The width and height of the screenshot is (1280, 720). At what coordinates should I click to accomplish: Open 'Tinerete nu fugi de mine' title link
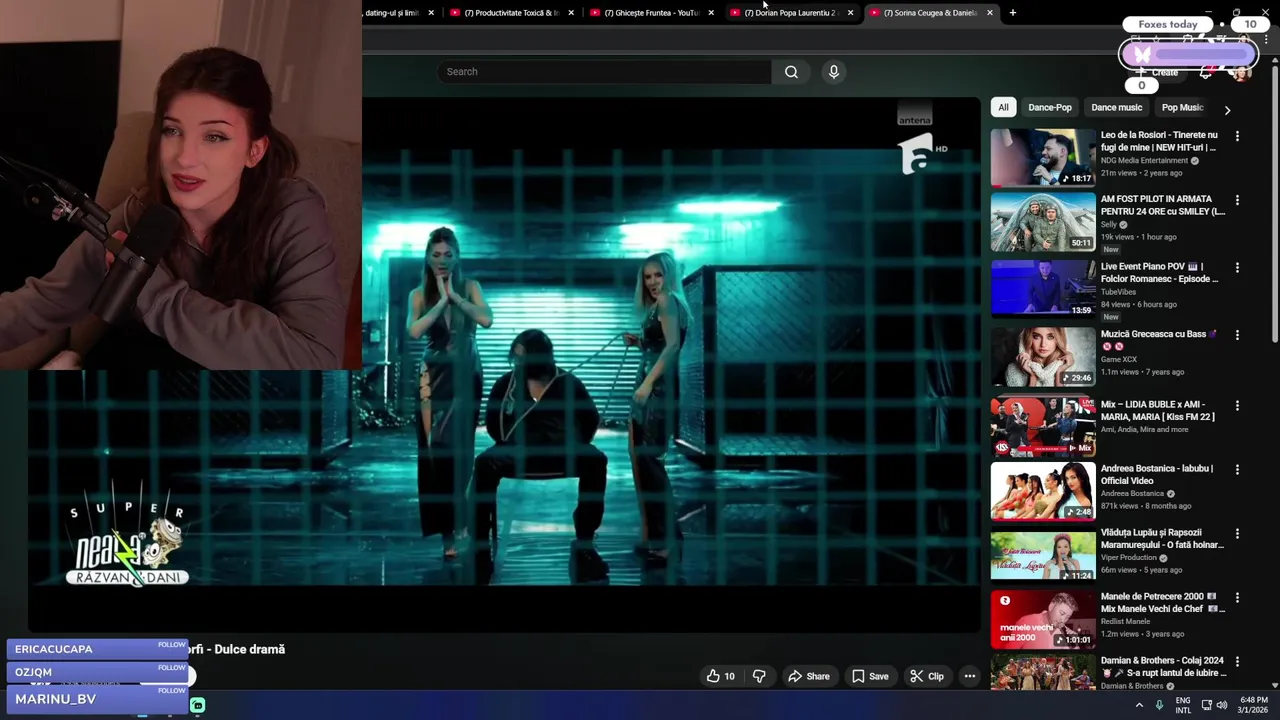pos(1159,141)
